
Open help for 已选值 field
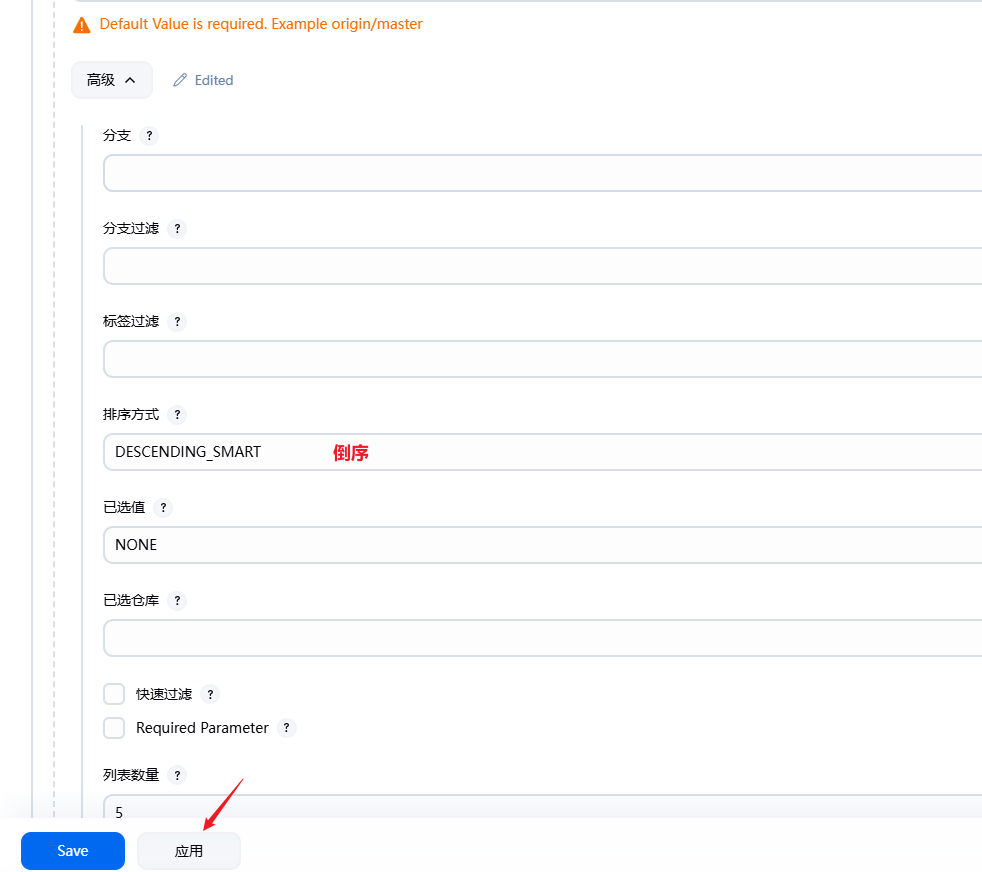click(163, 507)
